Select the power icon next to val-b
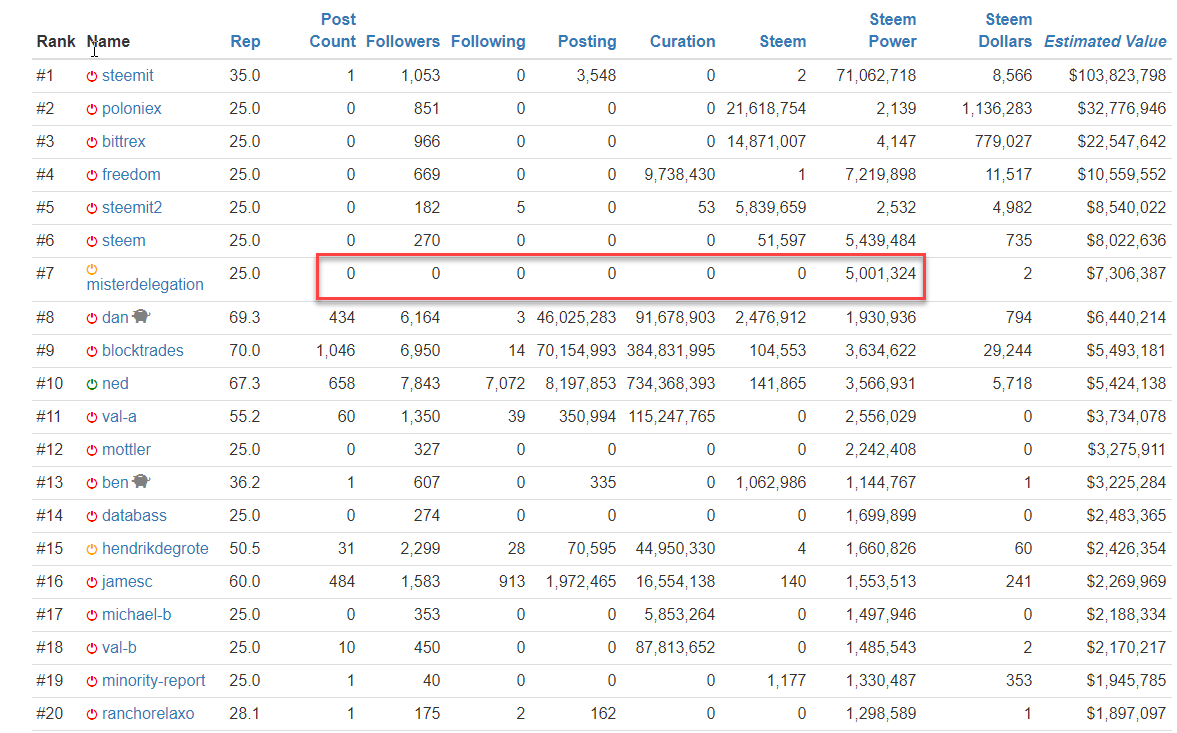The image size is (1177, 733). point(92,648)
